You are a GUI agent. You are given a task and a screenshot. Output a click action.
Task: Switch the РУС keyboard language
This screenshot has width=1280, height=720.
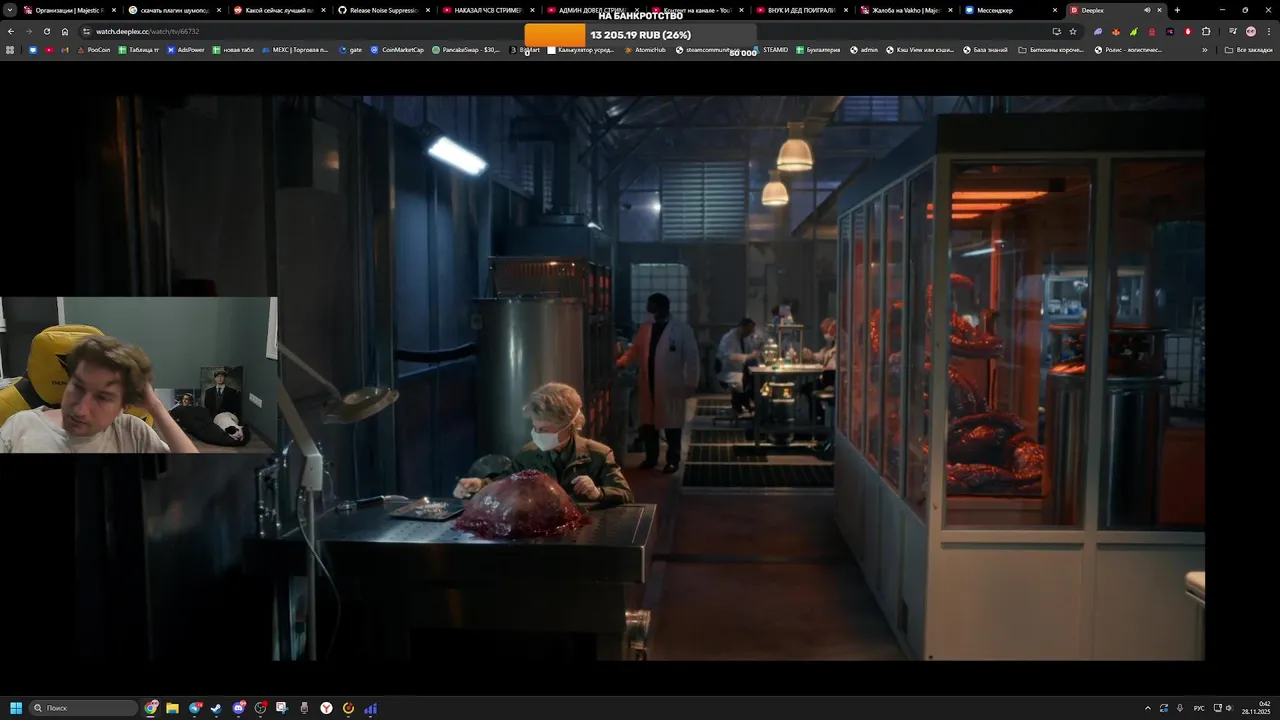[1199, 708]
